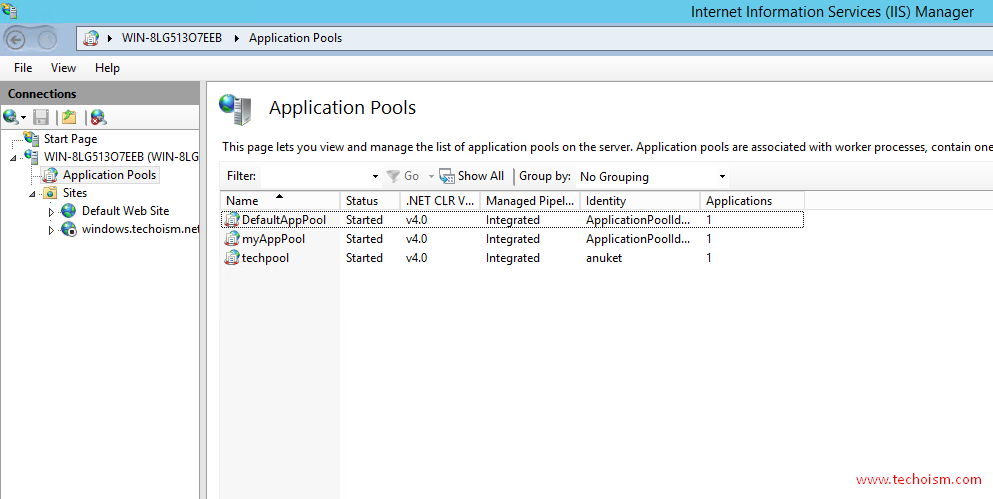Open the Go button dropdown arrow

[x=431, y=177]
